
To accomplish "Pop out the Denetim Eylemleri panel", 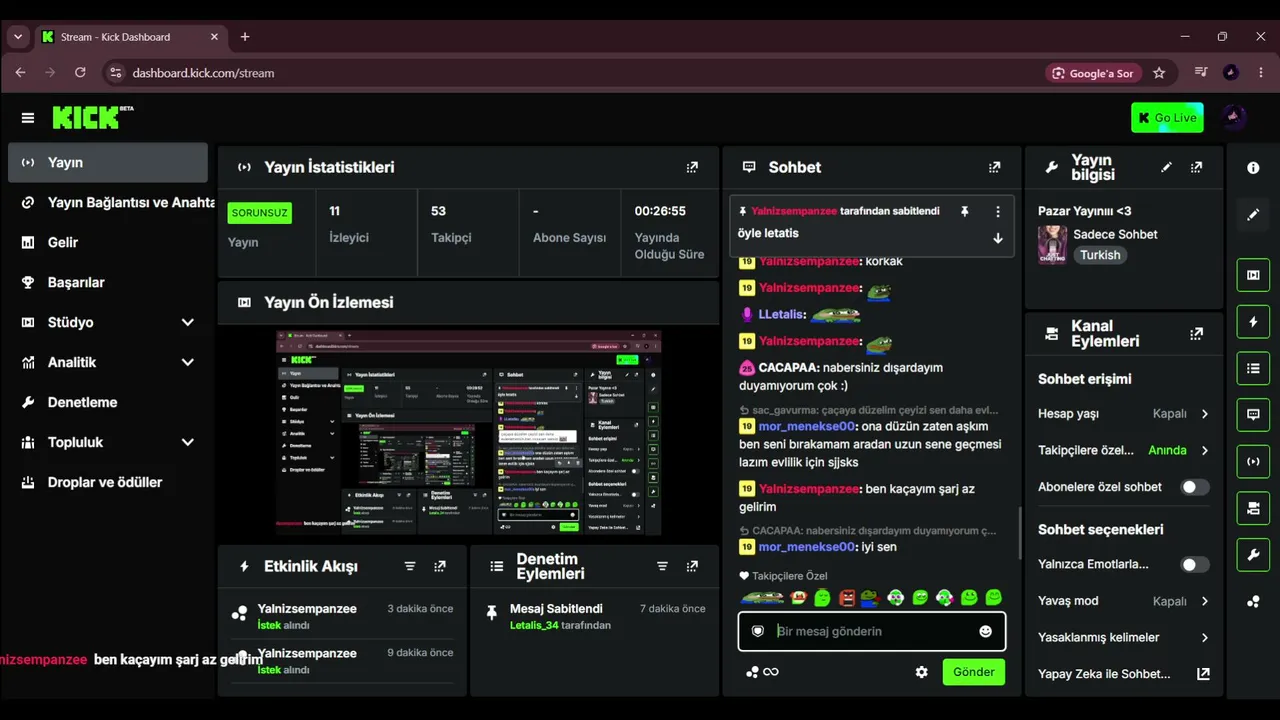I will pyautogui.click(x=692, y=566).
